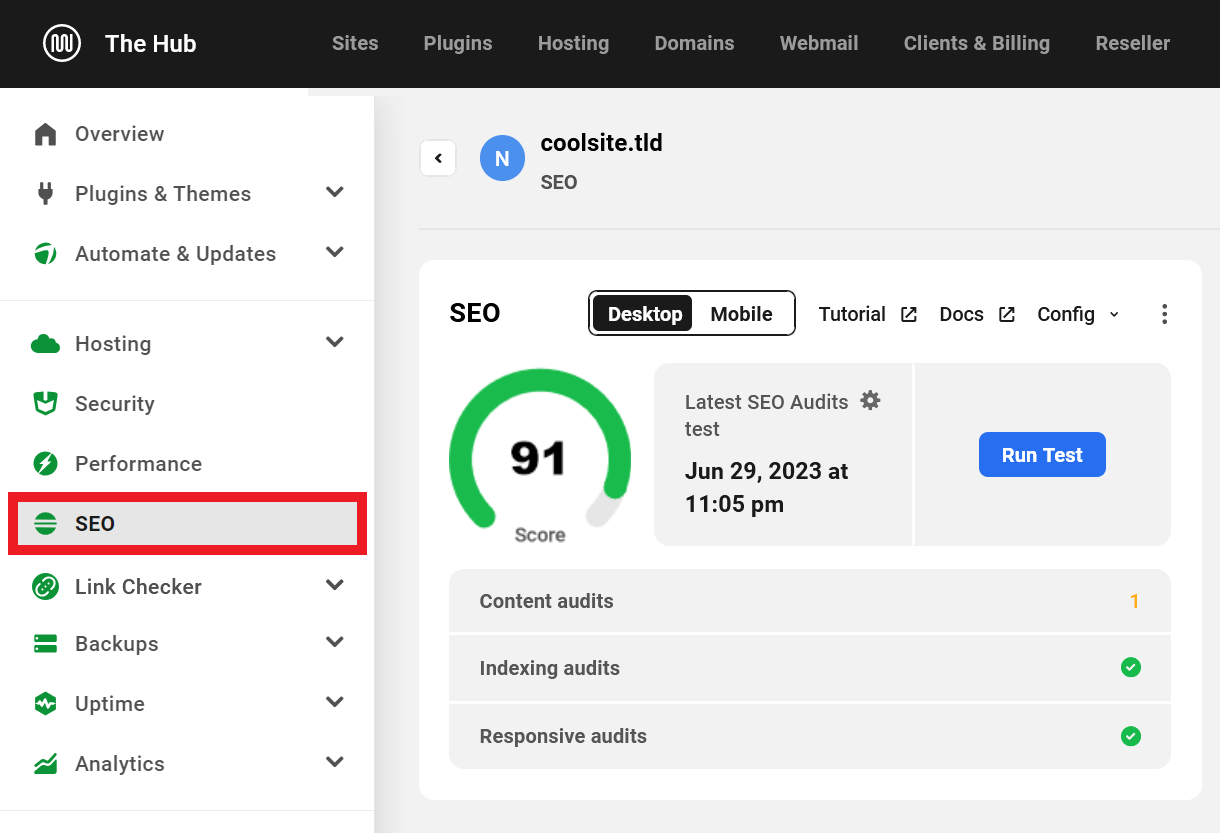Click the green check on Indexing audits

[x=1131, y=667]
